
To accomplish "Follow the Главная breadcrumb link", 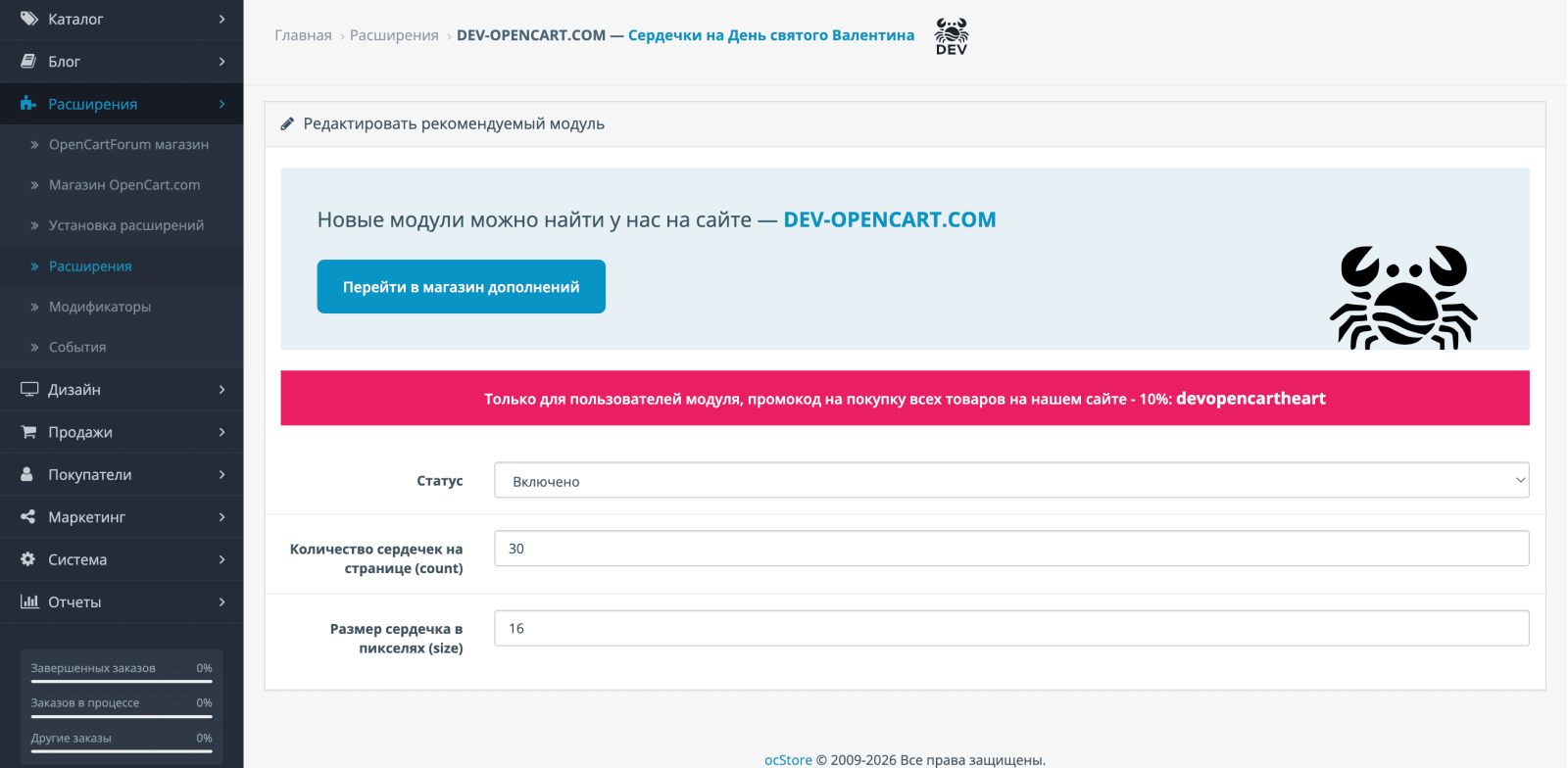I will coord(303,35).
